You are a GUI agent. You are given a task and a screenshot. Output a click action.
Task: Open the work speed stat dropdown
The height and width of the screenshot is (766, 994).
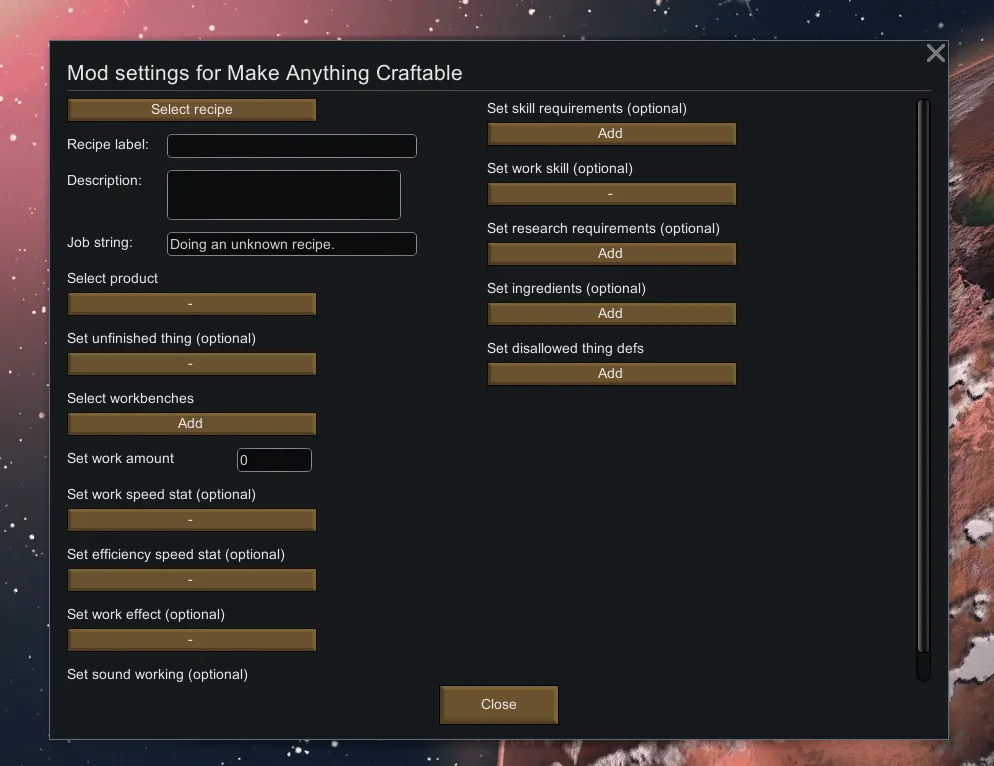(191, 520)
